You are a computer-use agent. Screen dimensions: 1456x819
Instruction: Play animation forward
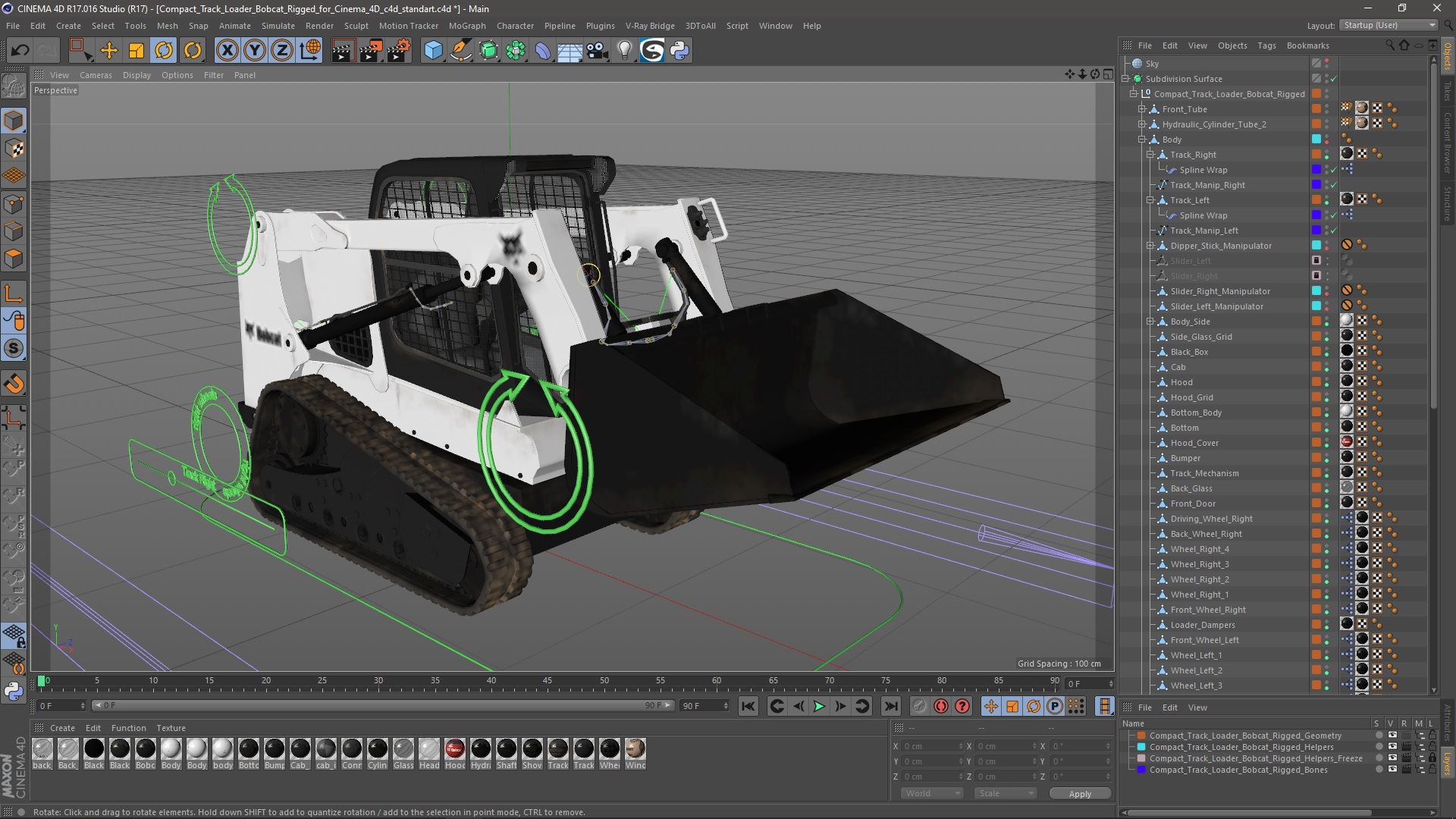coord(820,706)
